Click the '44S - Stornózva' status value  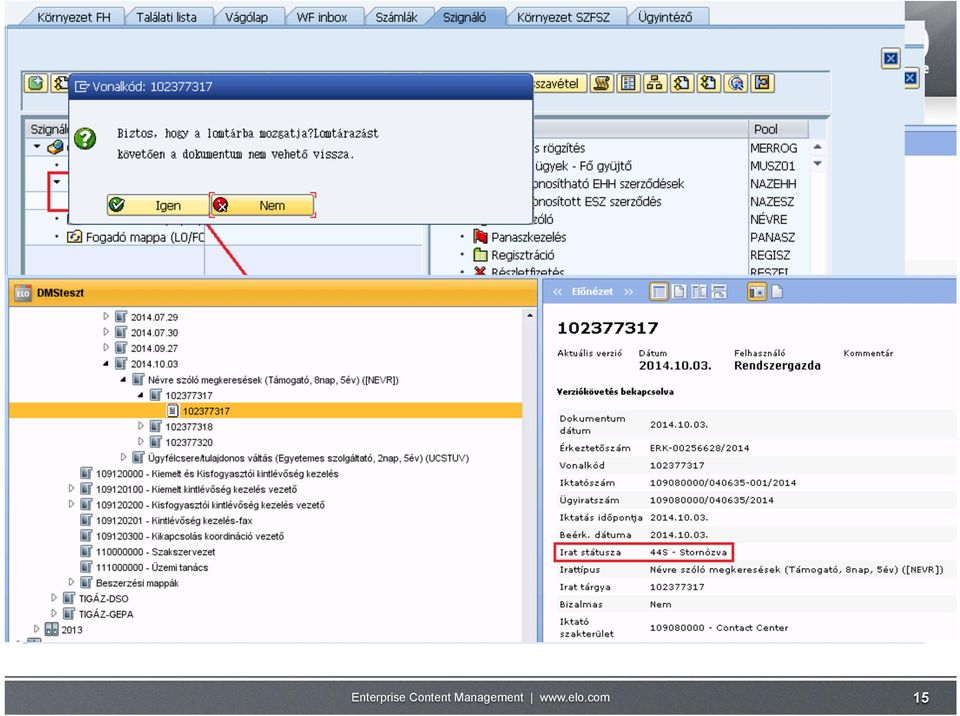(688, 552)
